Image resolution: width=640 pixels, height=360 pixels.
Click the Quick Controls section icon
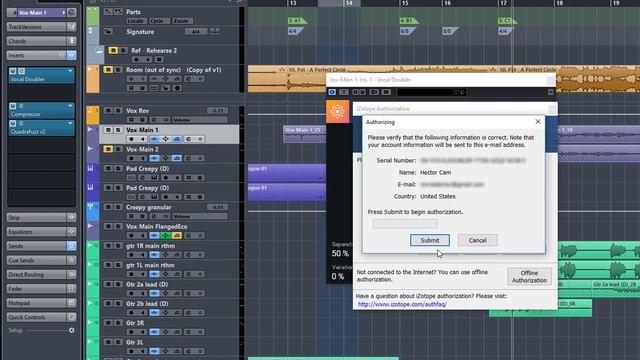pyautogui.click(x=71, y=317)
